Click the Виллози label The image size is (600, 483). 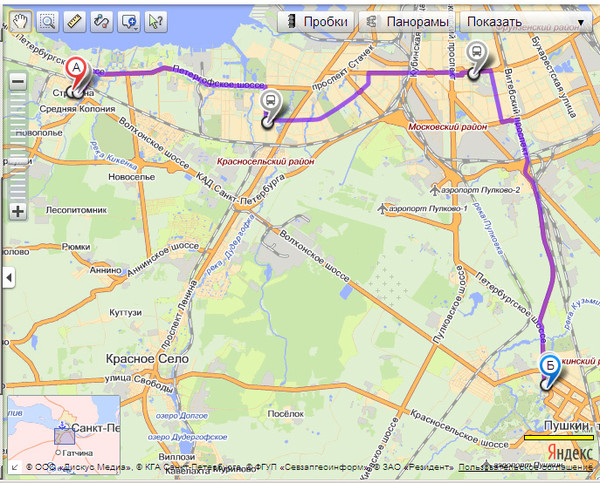(x=177, y=457)
